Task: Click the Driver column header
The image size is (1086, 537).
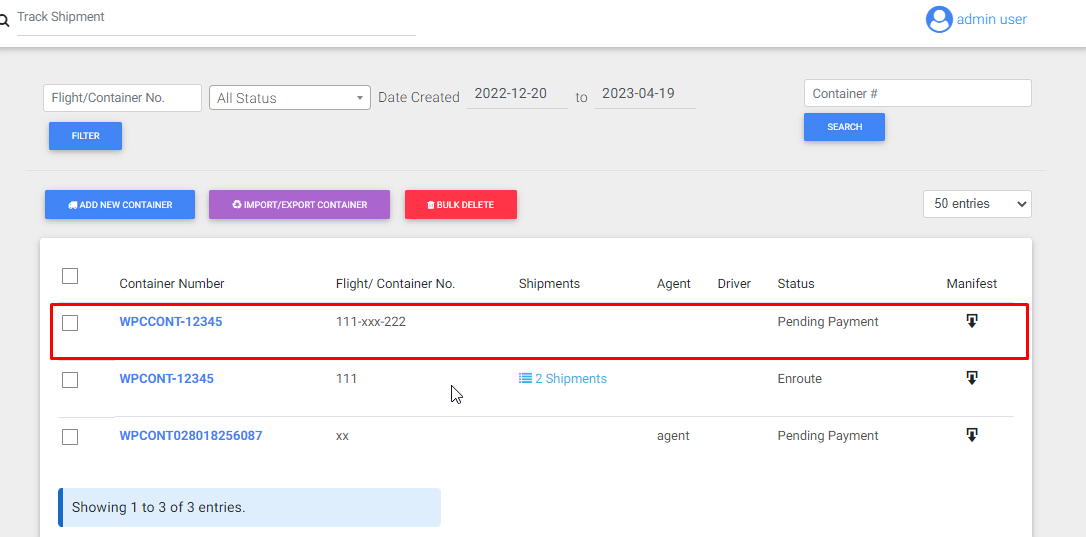Action: pyautogui.click(x=734, y=283)
